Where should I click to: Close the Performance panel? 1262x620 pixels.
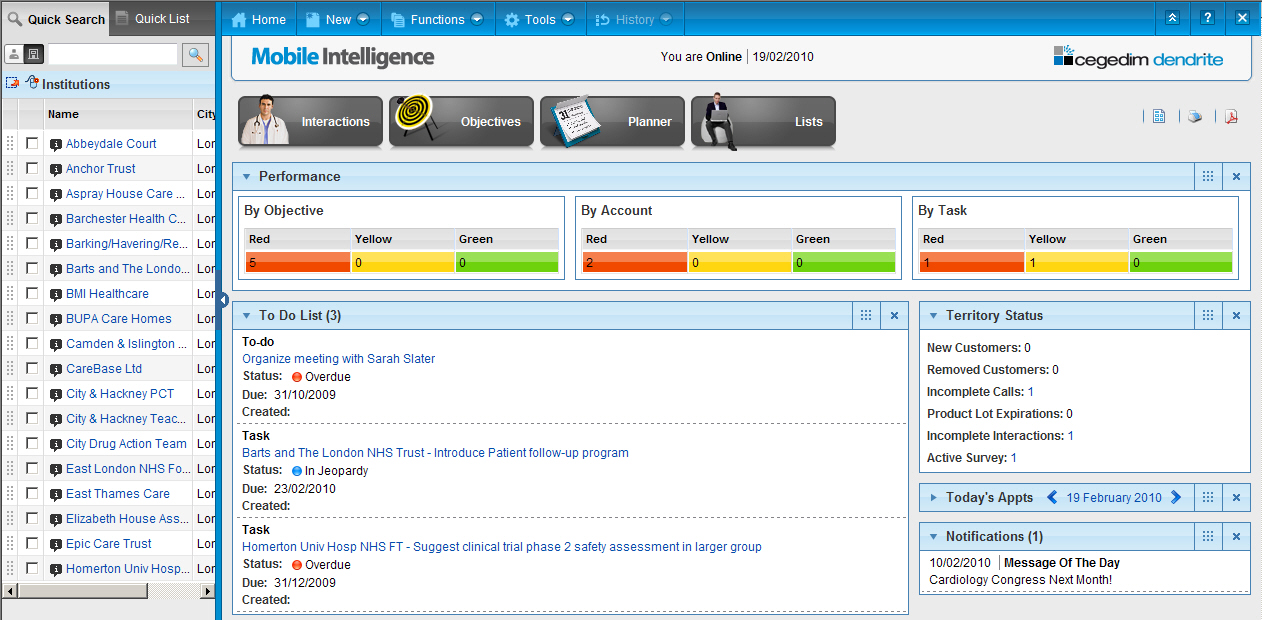coord(1236,176)
